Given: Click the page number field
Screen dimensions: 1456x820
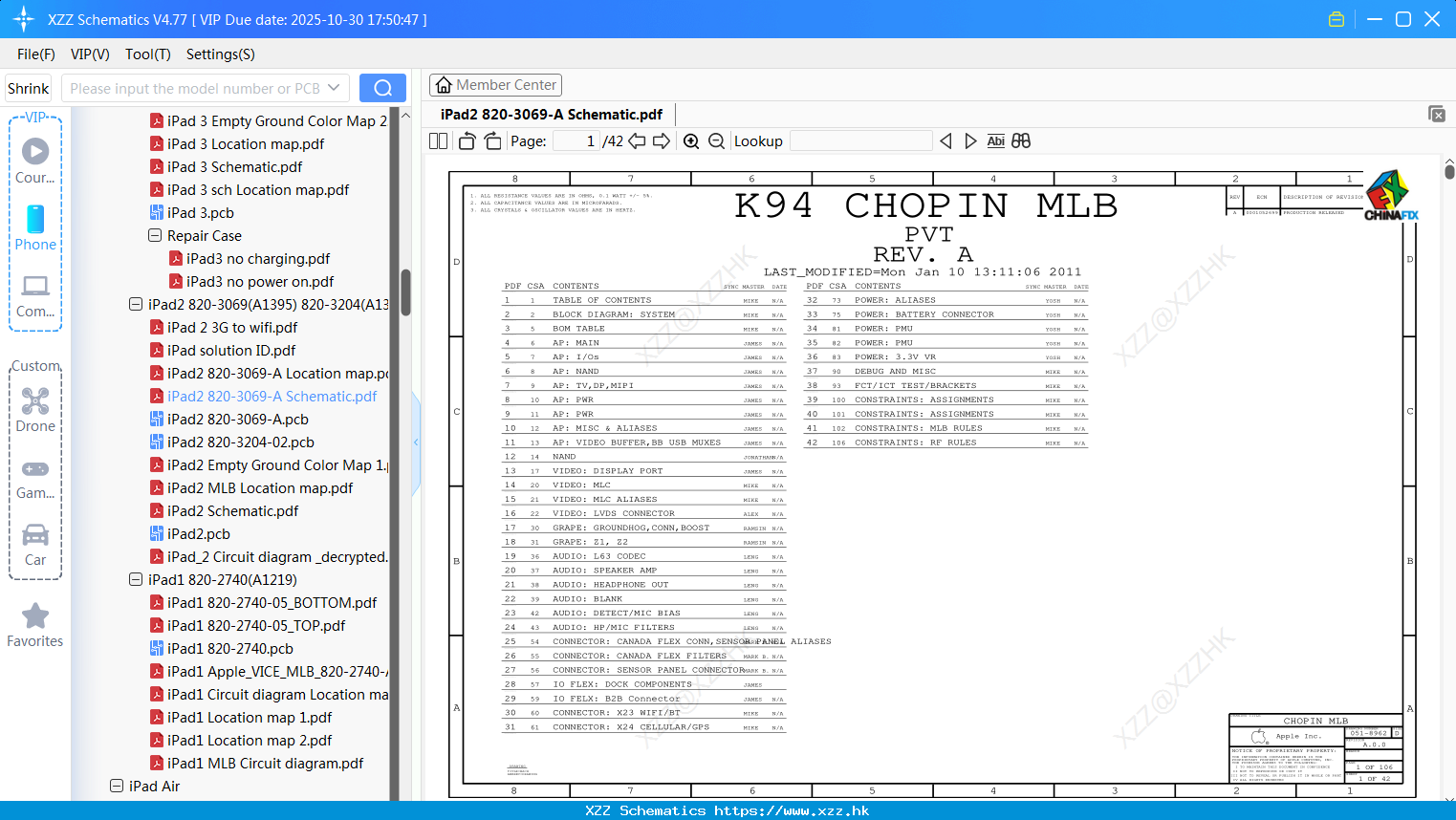Looking at the screenshot, I should 576,141.
